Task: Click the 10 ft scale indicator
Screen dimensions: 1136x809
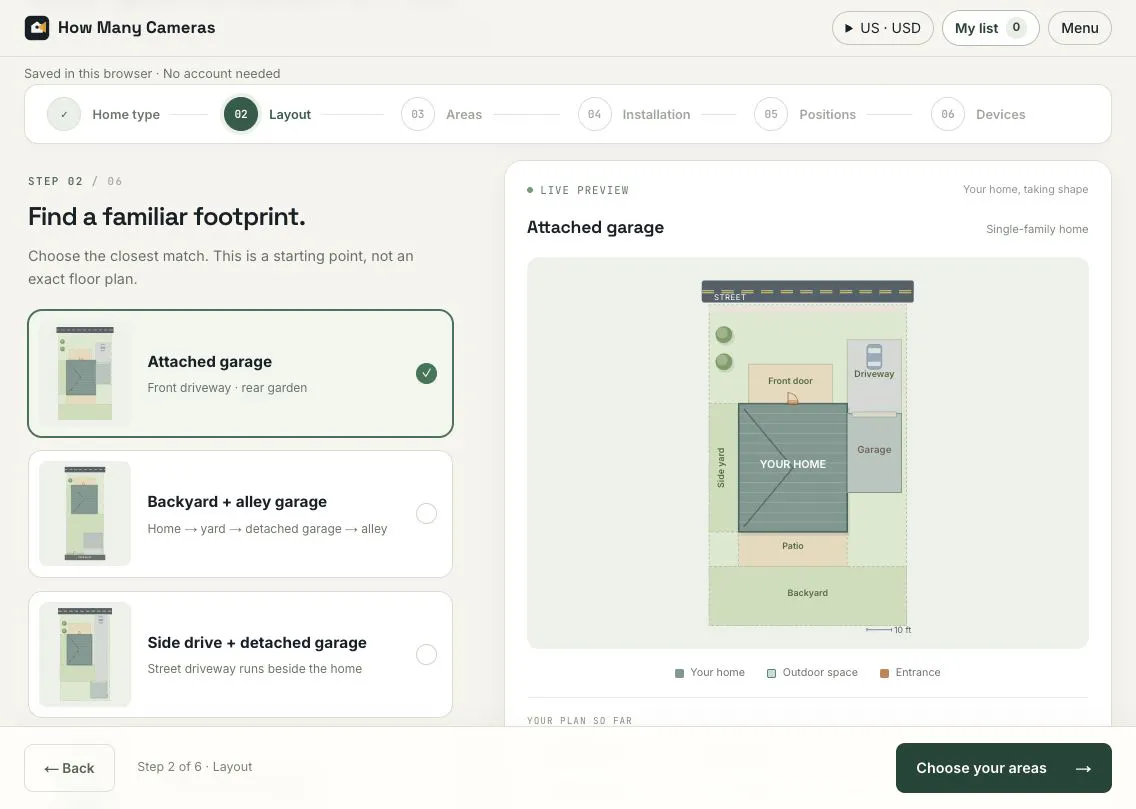Action: coord(888,630)
